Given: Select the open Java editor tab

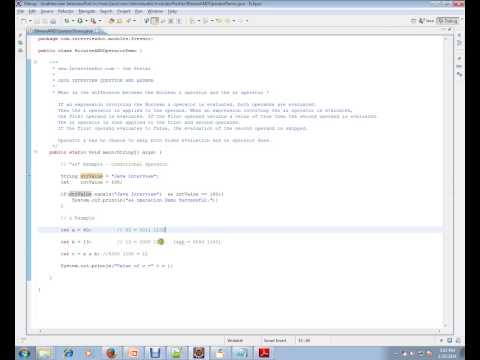Looking at the screenshot, I should 64,31.
